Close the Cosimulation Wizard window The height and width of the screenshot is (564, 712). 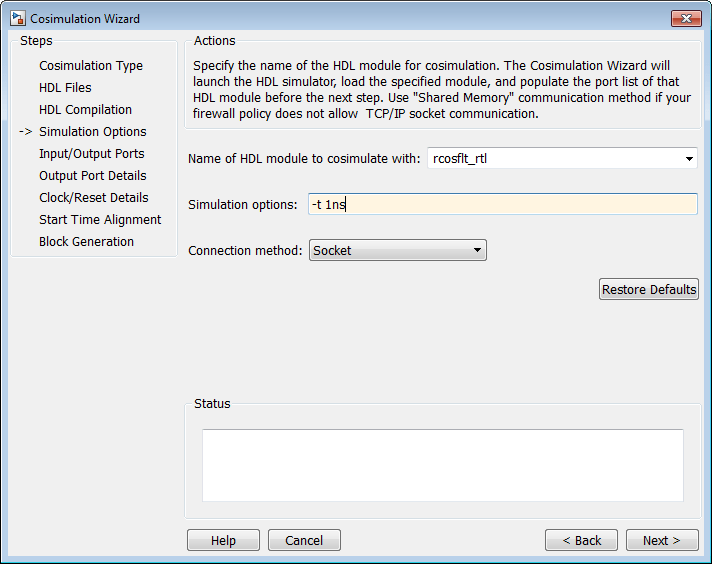684,18
